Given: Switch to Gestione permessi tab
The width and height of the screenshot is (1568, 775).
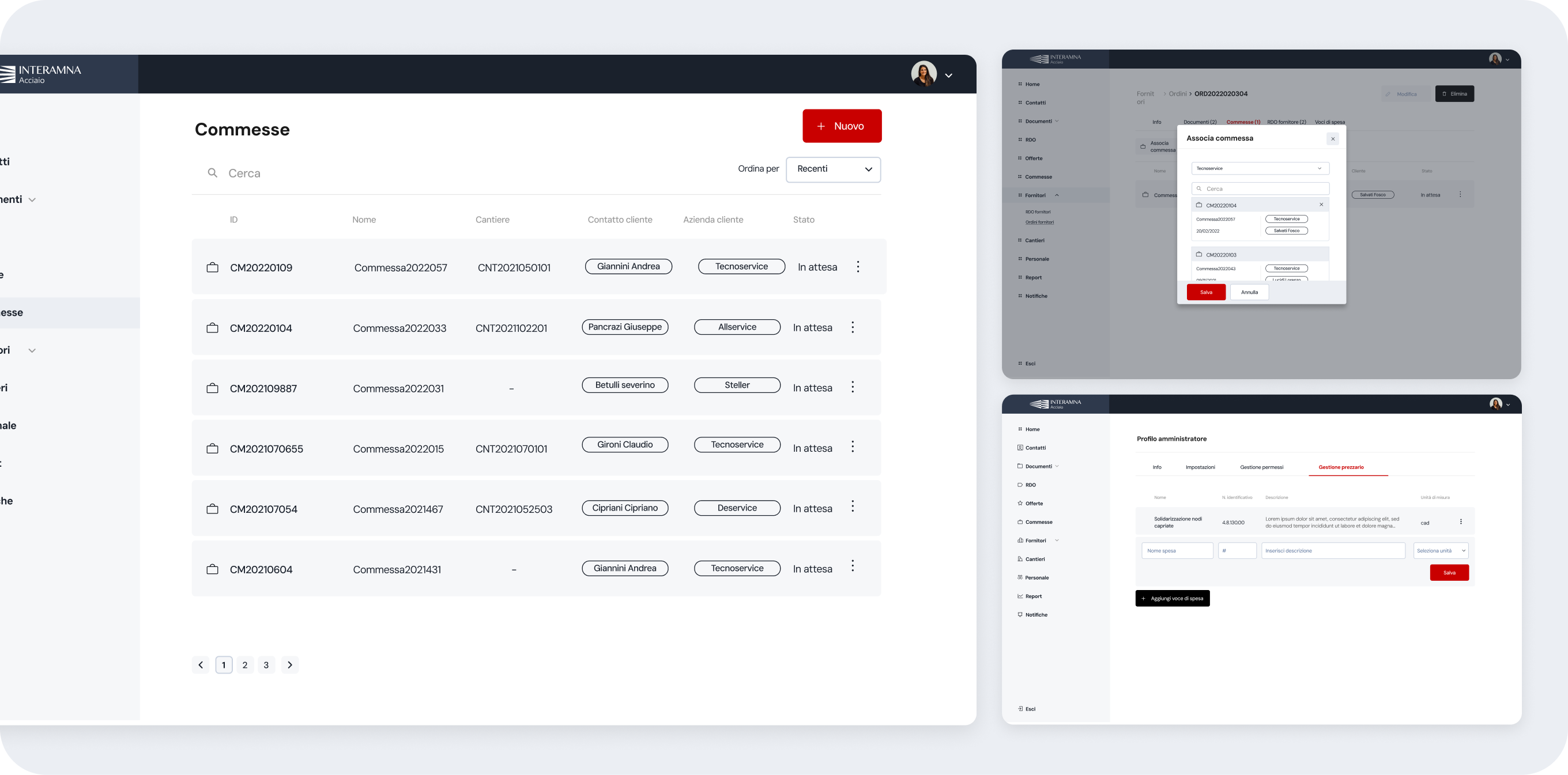Looking at the screenshot, I should (x=1261, y=467).
